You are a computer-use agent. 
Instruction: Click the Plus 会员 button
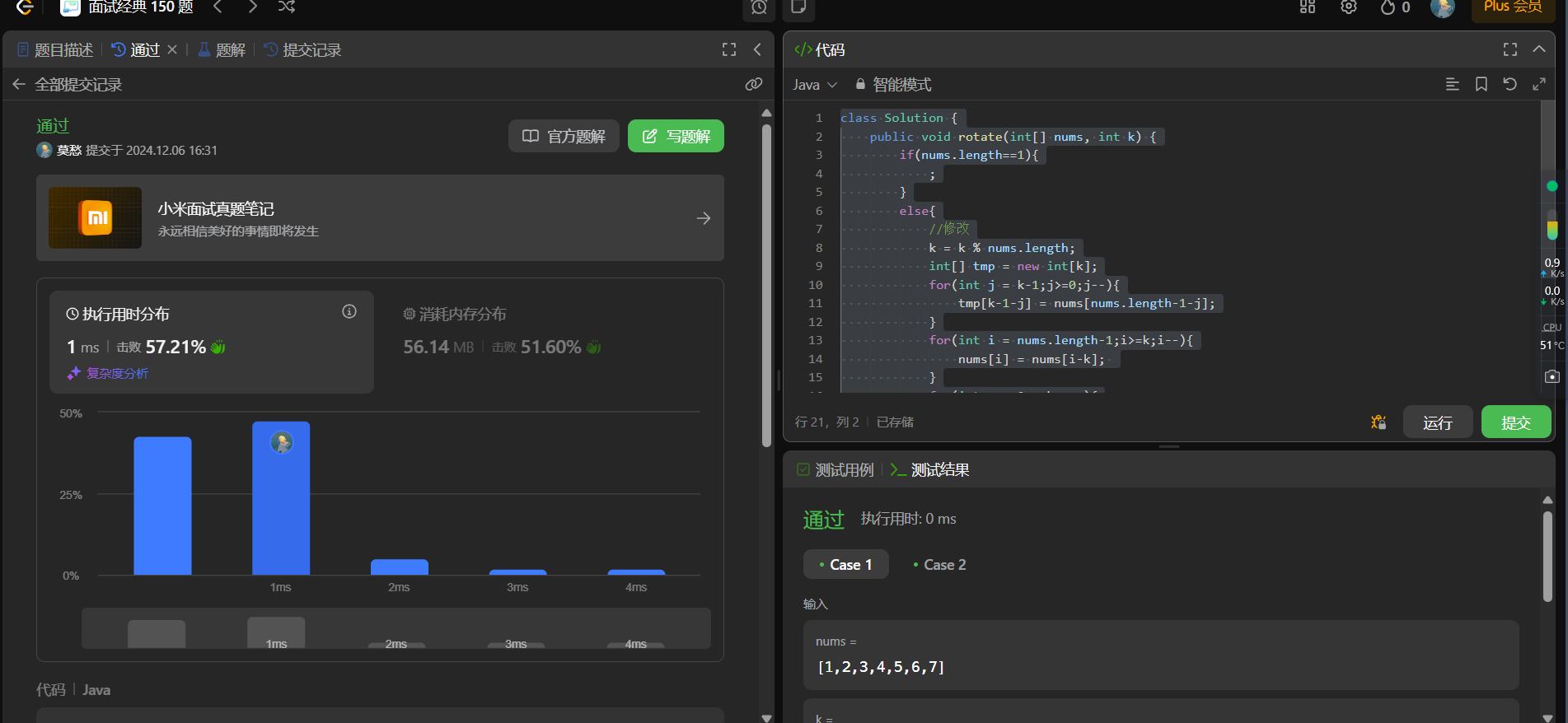(1513, 7)
